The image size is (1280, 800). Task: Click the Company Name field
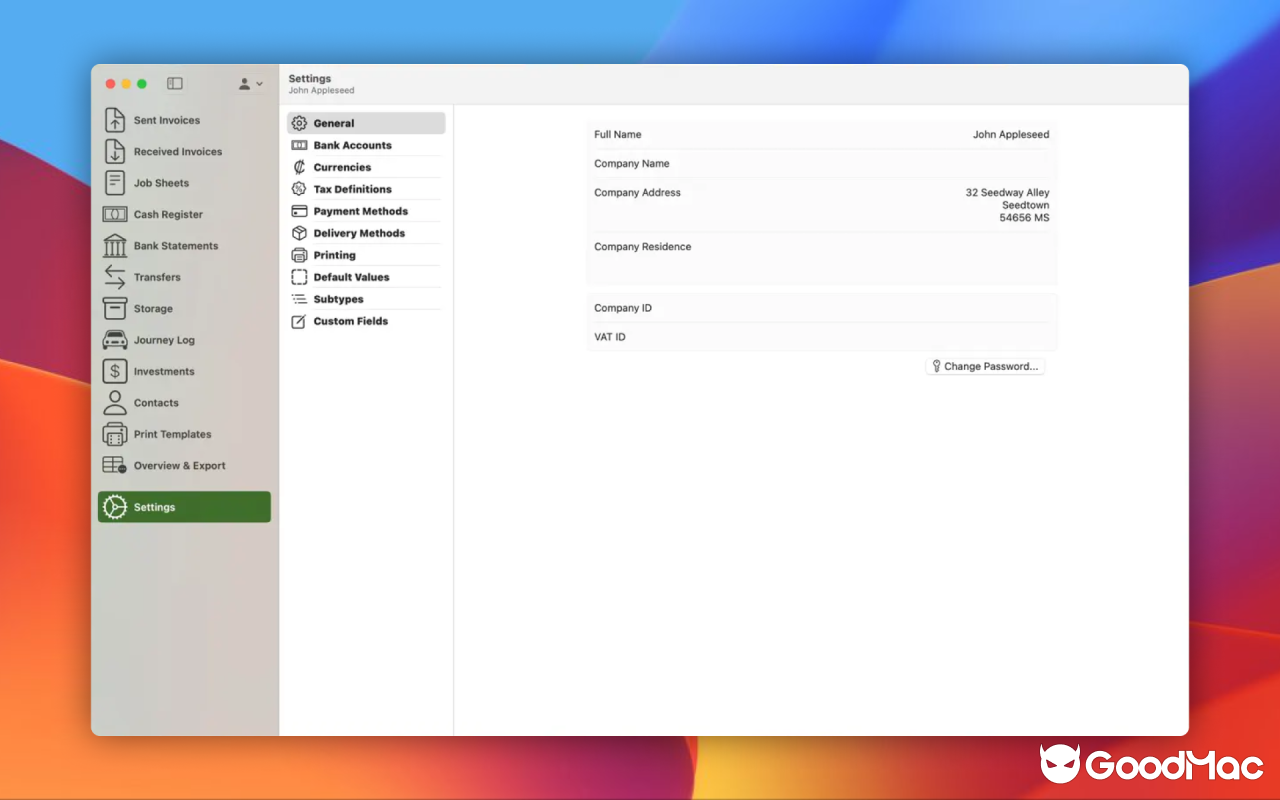(x=820, y=163)
